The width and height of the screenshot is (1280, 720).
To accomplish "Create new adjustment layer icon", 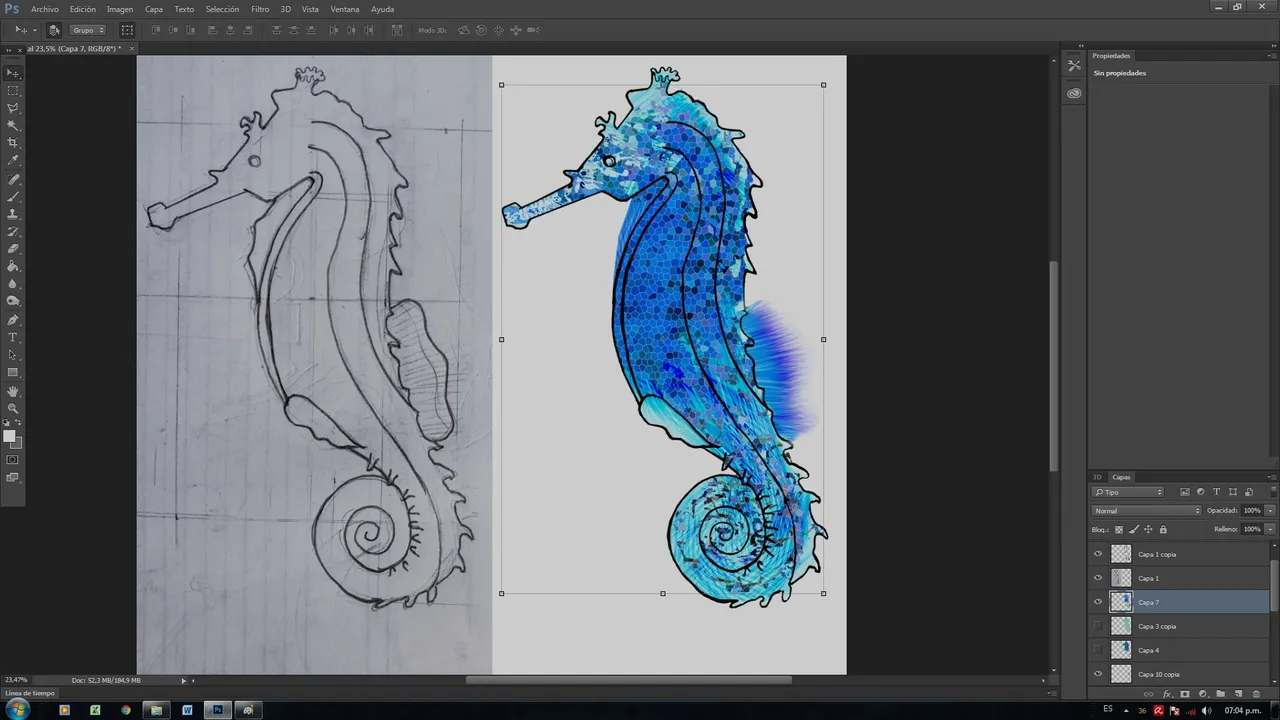I will click(1203, 694).
